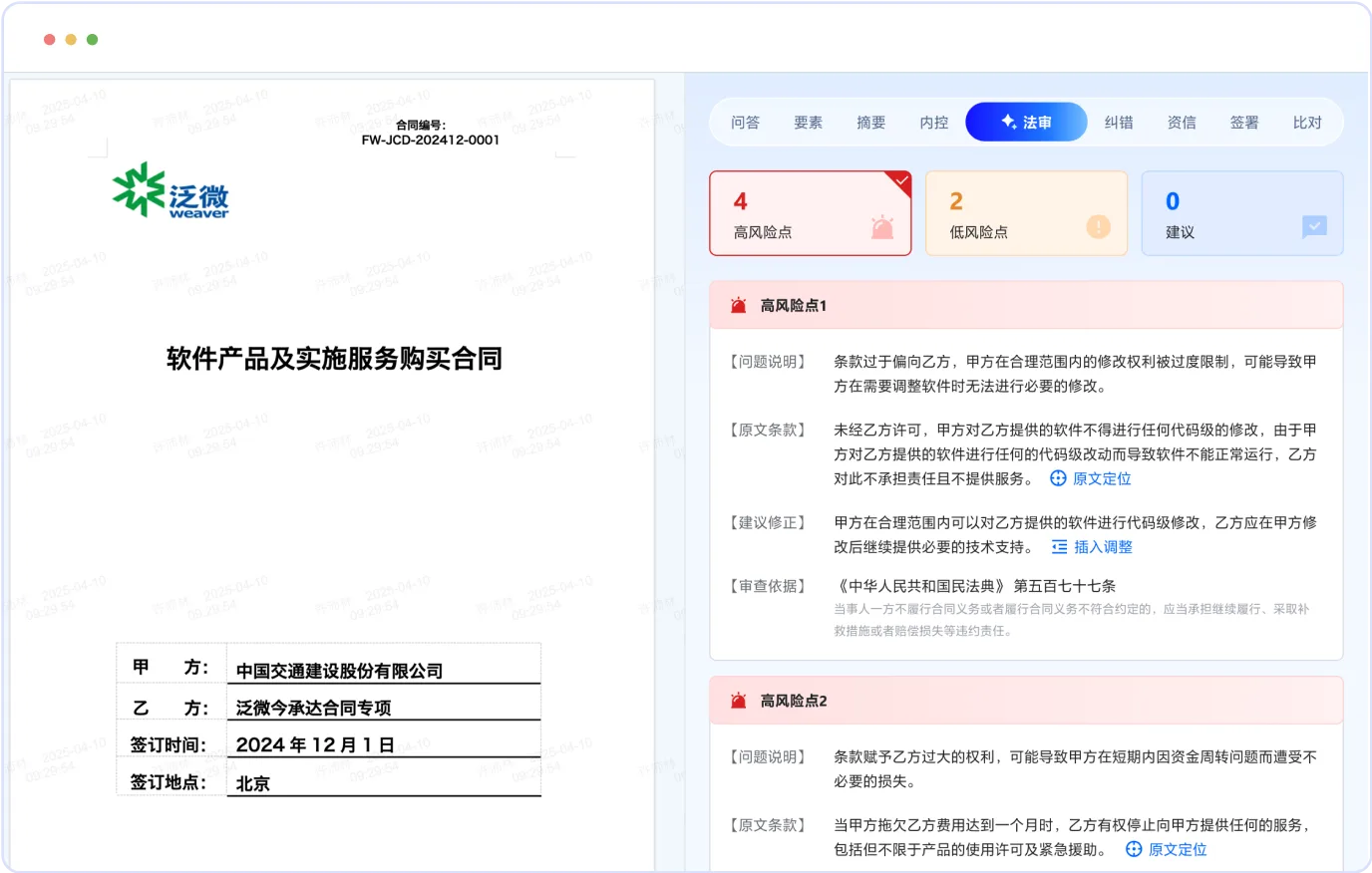1372x873 pixels.
Task: Switch to the 要素 tab
Action: point(808,123)
